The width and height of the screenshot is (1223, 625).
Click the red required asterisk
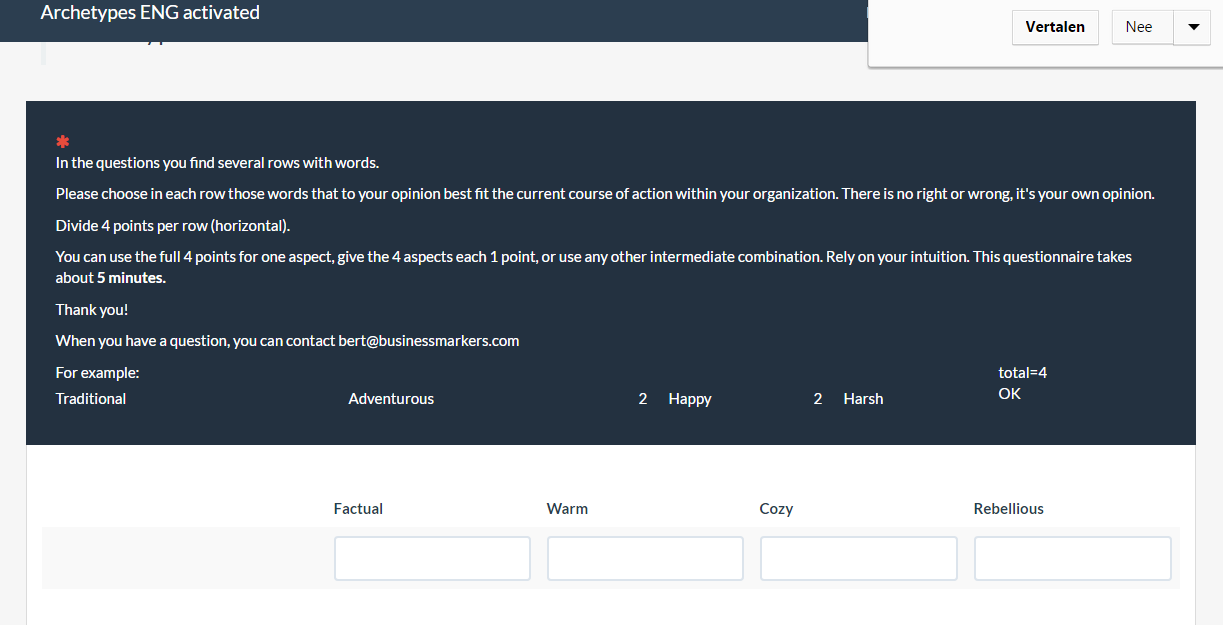point(62,142)
